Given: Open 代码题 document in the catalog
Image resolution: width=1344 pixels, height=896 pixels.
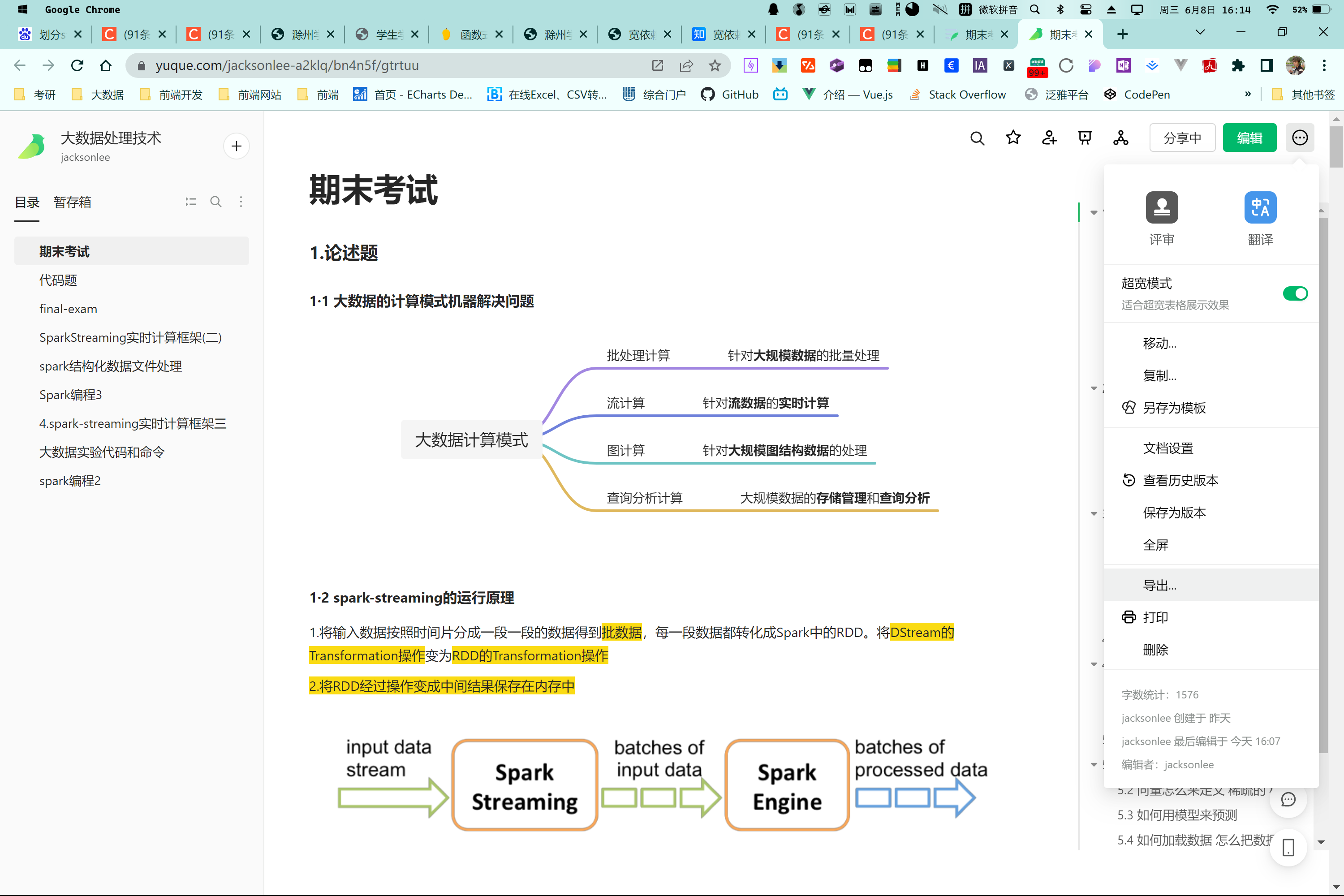Looking at the screenshot, I should (58, 280).
